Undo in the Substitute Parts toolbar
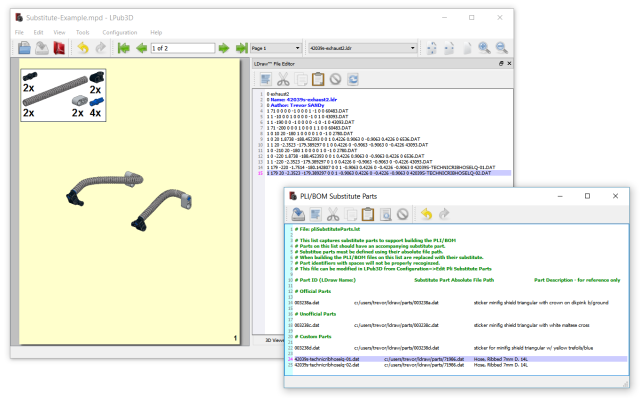640x398 pixels. (427, 214)
